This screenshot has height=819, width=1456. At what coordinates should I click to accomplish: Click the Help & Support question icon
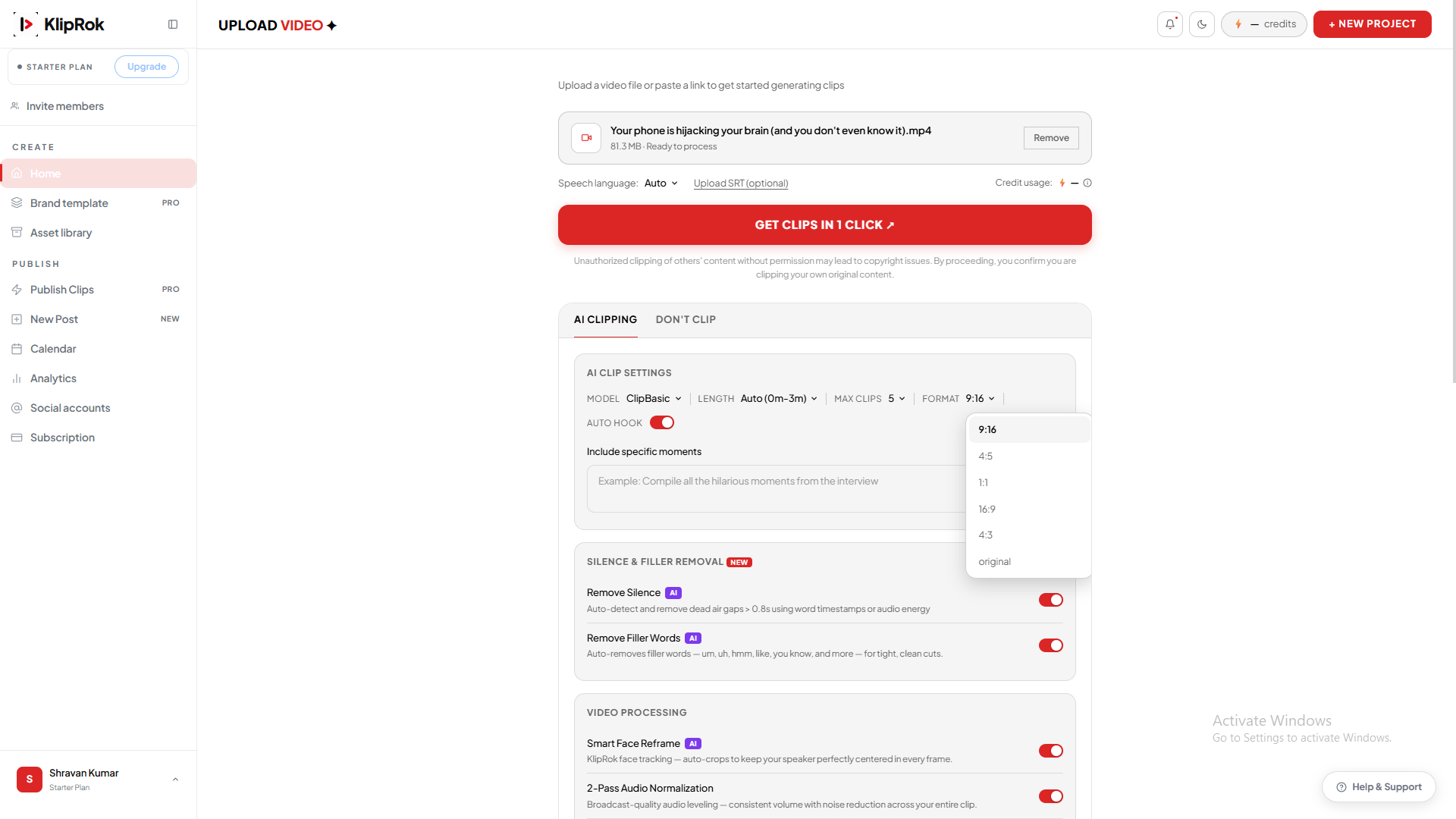[x=1341, y=787]
